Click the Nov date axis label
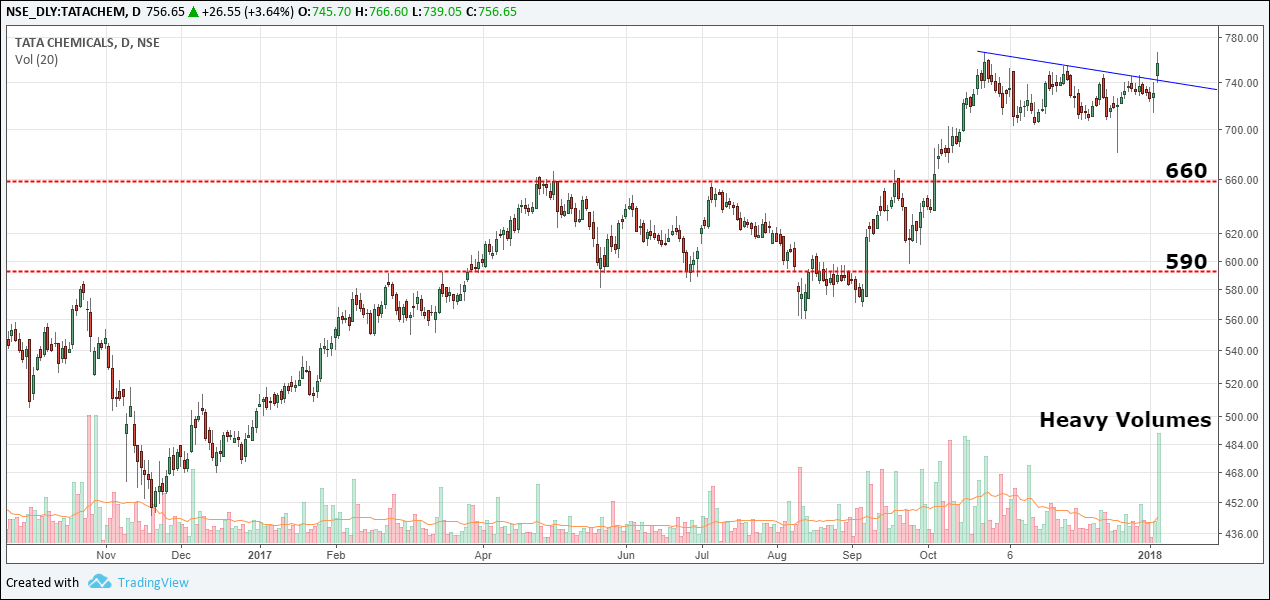The height and width of the screenshot is (600, 1270). (x=106, y=554)
